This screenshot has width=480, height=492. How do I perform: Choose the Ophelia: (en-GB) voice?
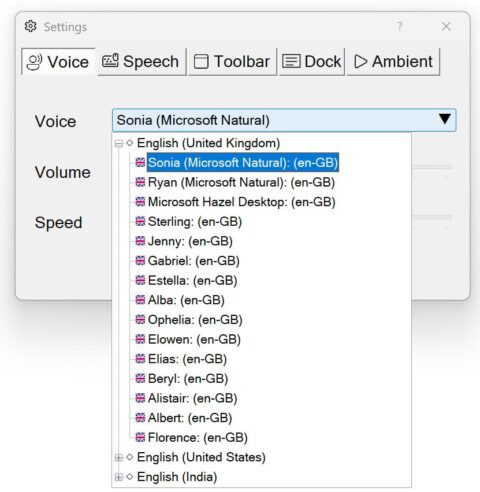coord(195,320)
